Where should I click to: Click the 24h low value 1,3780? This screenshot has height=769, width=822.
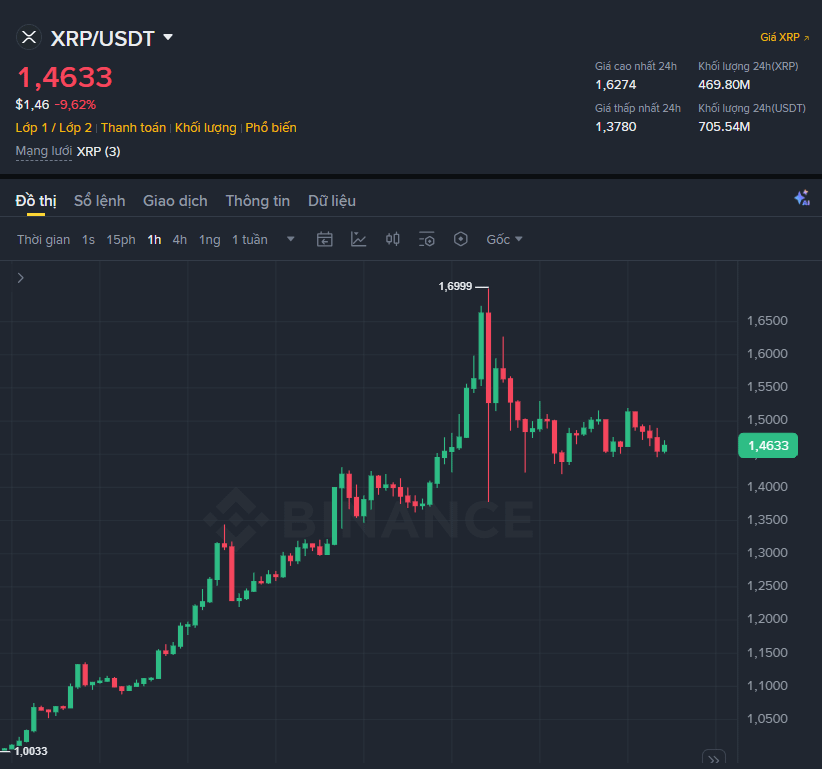tap(615, 127)
